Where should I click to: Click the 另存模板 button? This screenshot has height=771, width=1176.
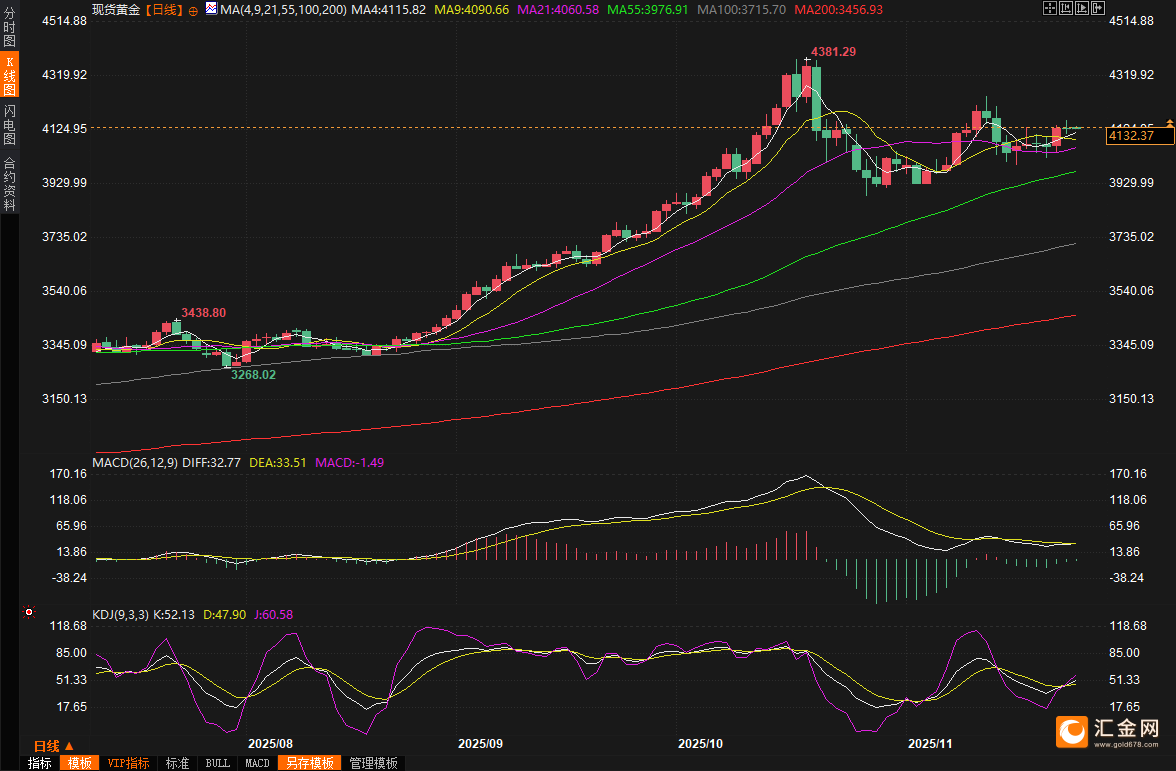coord(309,763)
